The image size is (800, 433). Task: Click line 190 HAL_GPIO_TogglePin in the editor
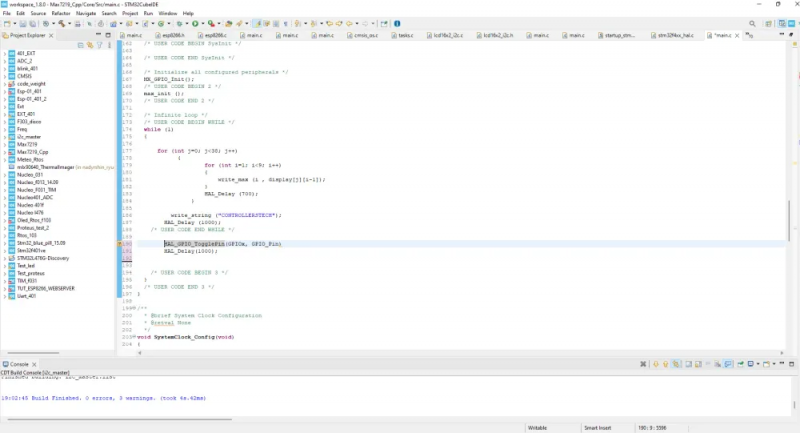click(x=194, y=244)
